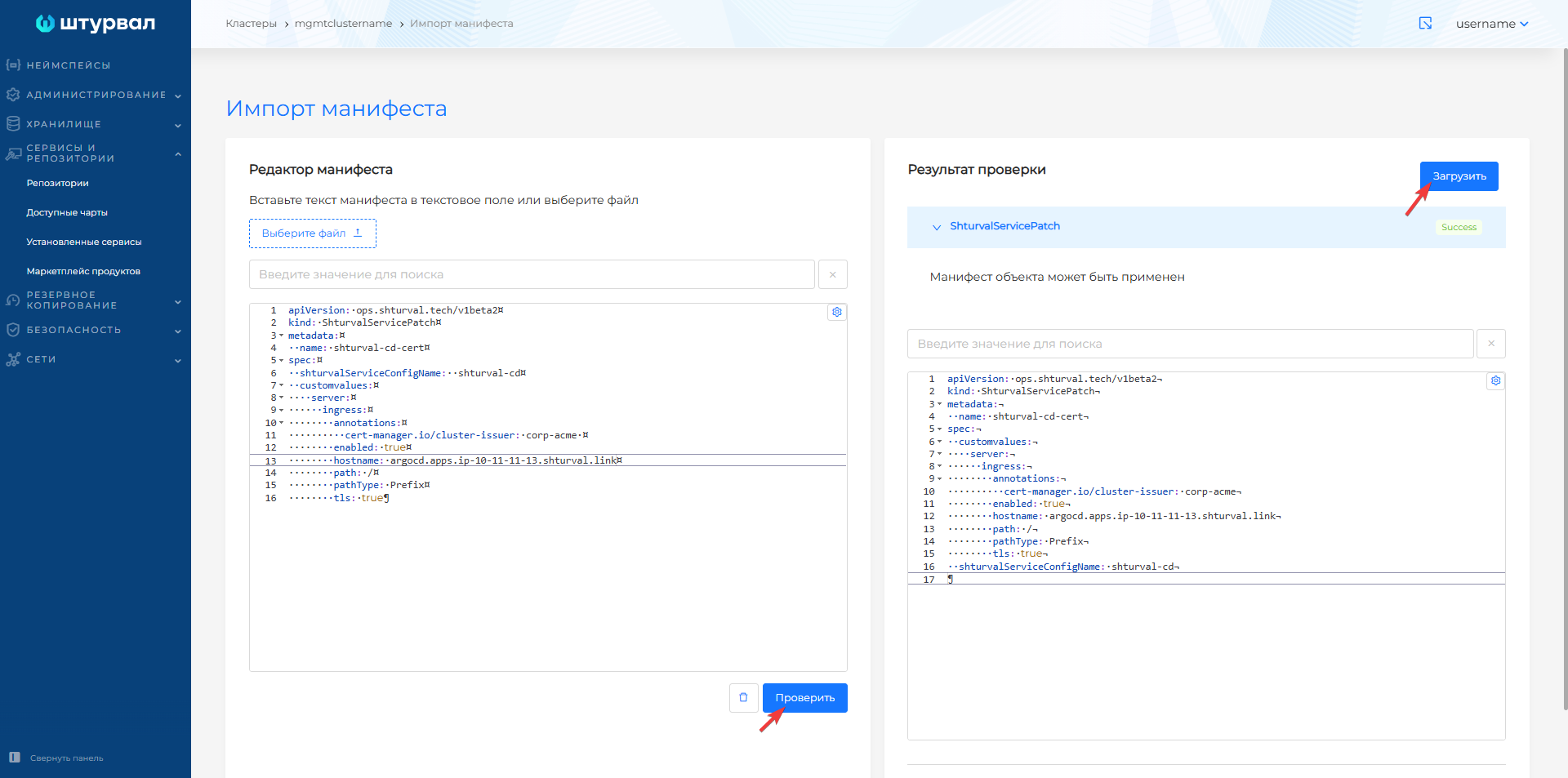
Task: Expand the Резервное копирование chevron
Action: [178, 301]
